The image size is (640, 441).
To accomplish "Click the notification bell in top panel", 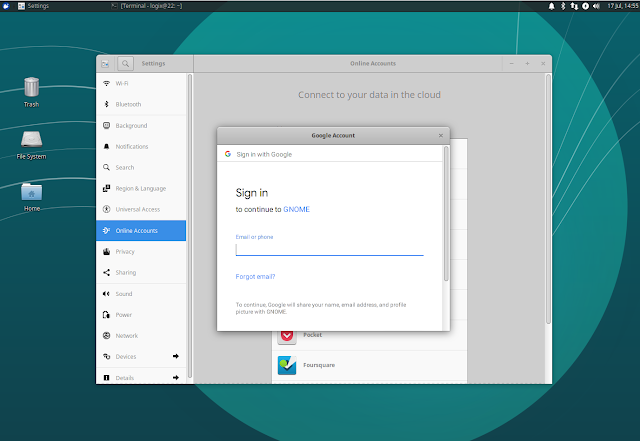I will 551,6.
